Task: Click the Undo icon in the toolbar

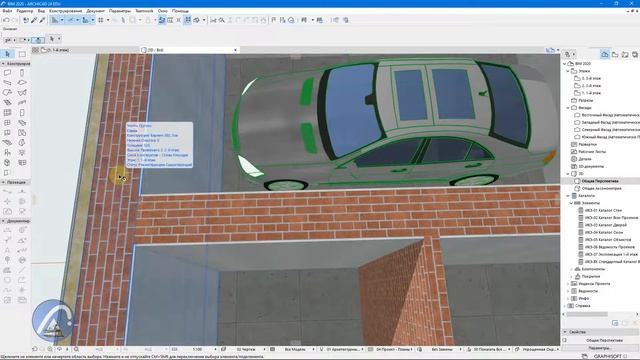Action: [6, 20]
